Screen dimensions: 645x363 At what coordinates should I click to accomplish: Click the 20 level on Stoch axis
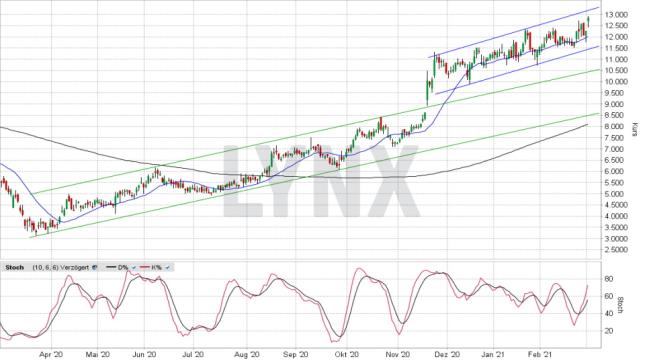coord(609,331)
